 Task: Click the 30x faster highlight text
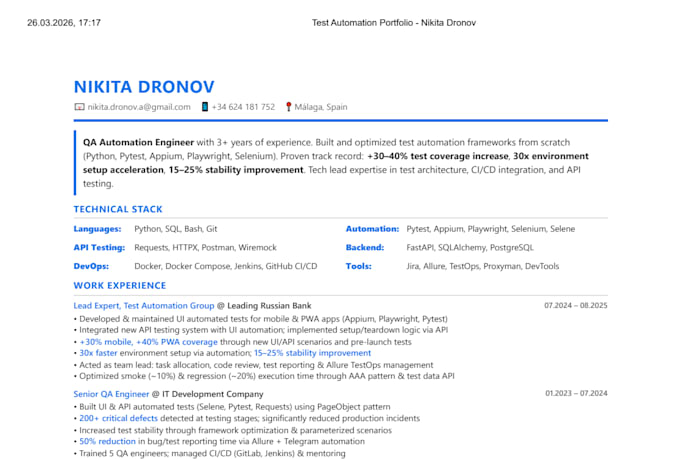(98, 353)
